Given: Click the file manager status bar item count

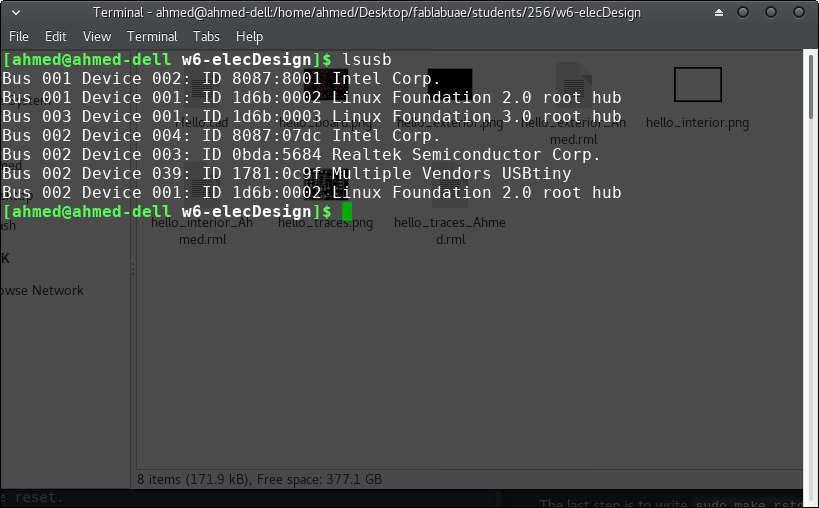Looking at the screenshot, I should click(260, 479).
